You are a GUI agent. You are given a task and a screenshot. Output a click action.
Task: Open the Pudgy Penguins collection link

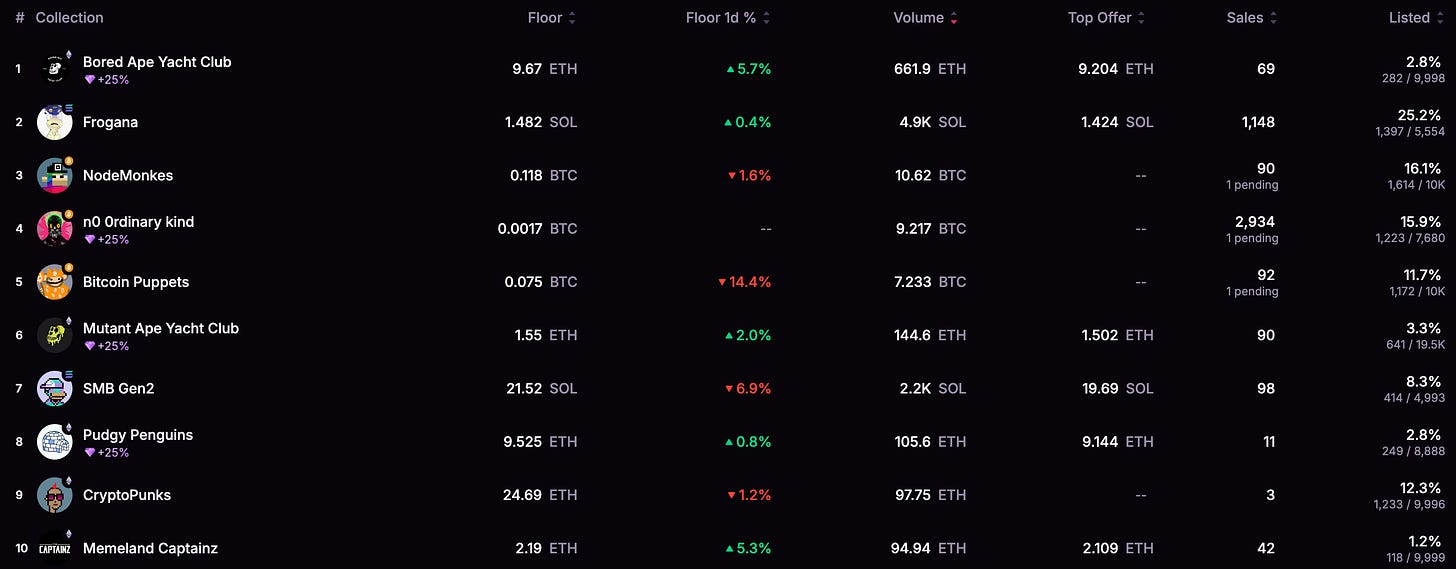[138, 435]
